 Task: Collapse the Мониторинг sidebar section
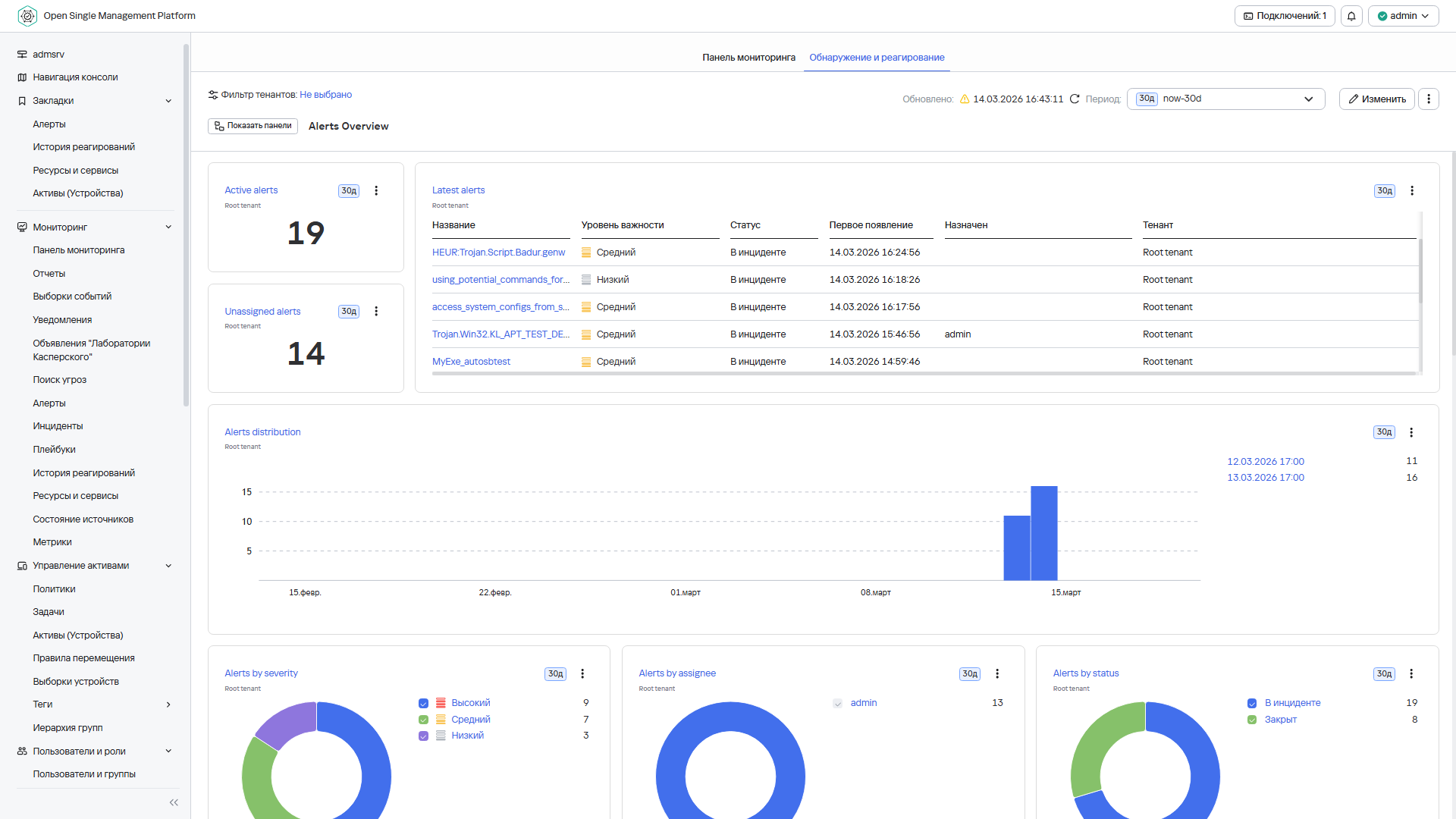point(168,227)
